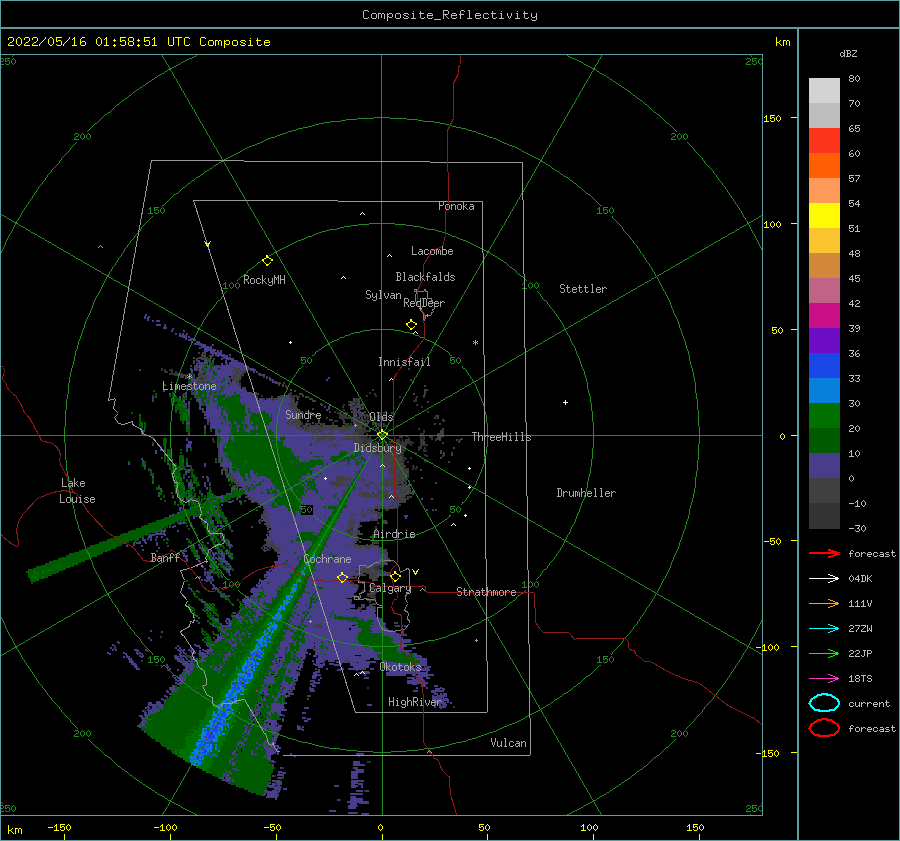Select the red 65 dBZ color swatch
Image resolution: width=900 pixels, height=841 pixels.
click(824, 140)
